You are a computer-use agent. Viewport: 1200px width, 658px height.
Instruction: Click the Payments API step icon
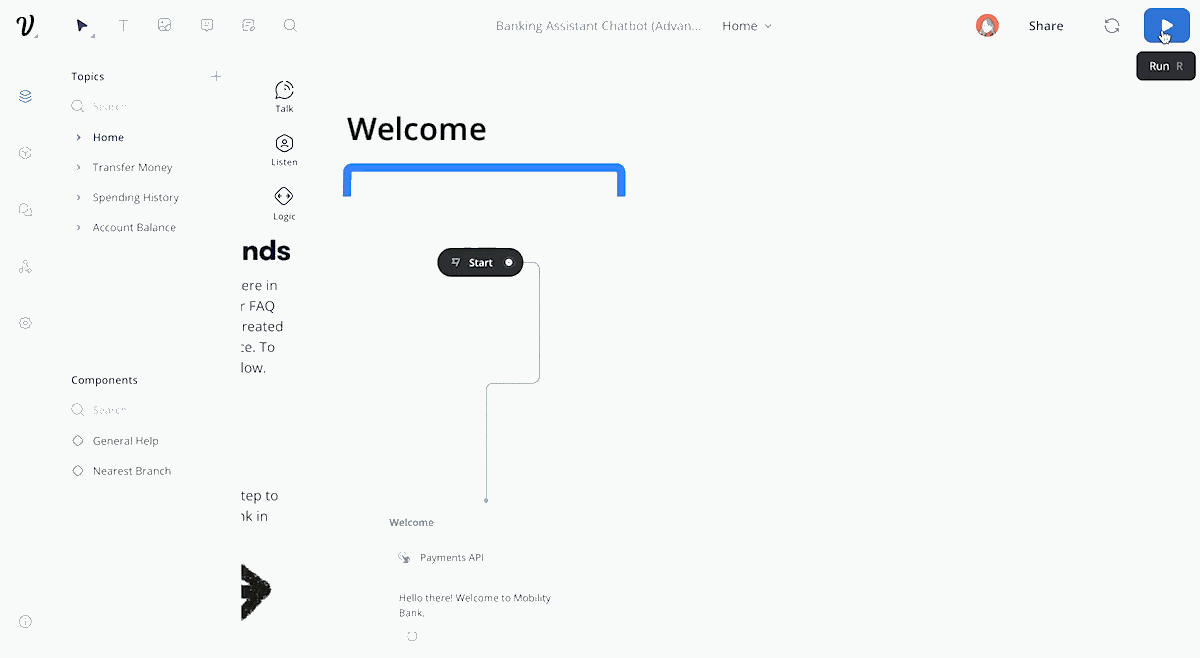[404, 558]
